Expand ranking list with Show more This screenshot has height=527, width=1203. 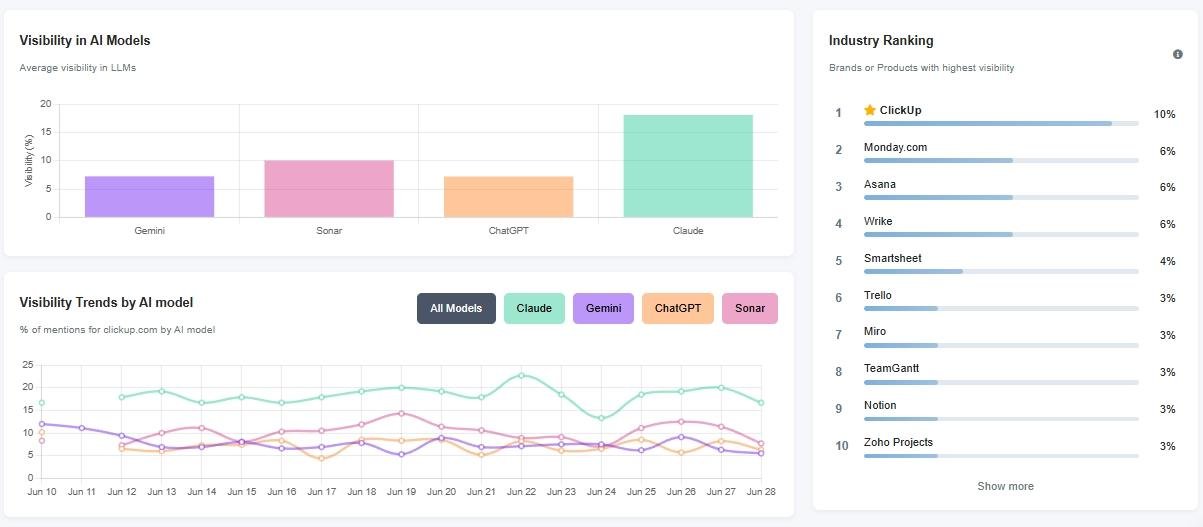click(x=1005, y=486)
